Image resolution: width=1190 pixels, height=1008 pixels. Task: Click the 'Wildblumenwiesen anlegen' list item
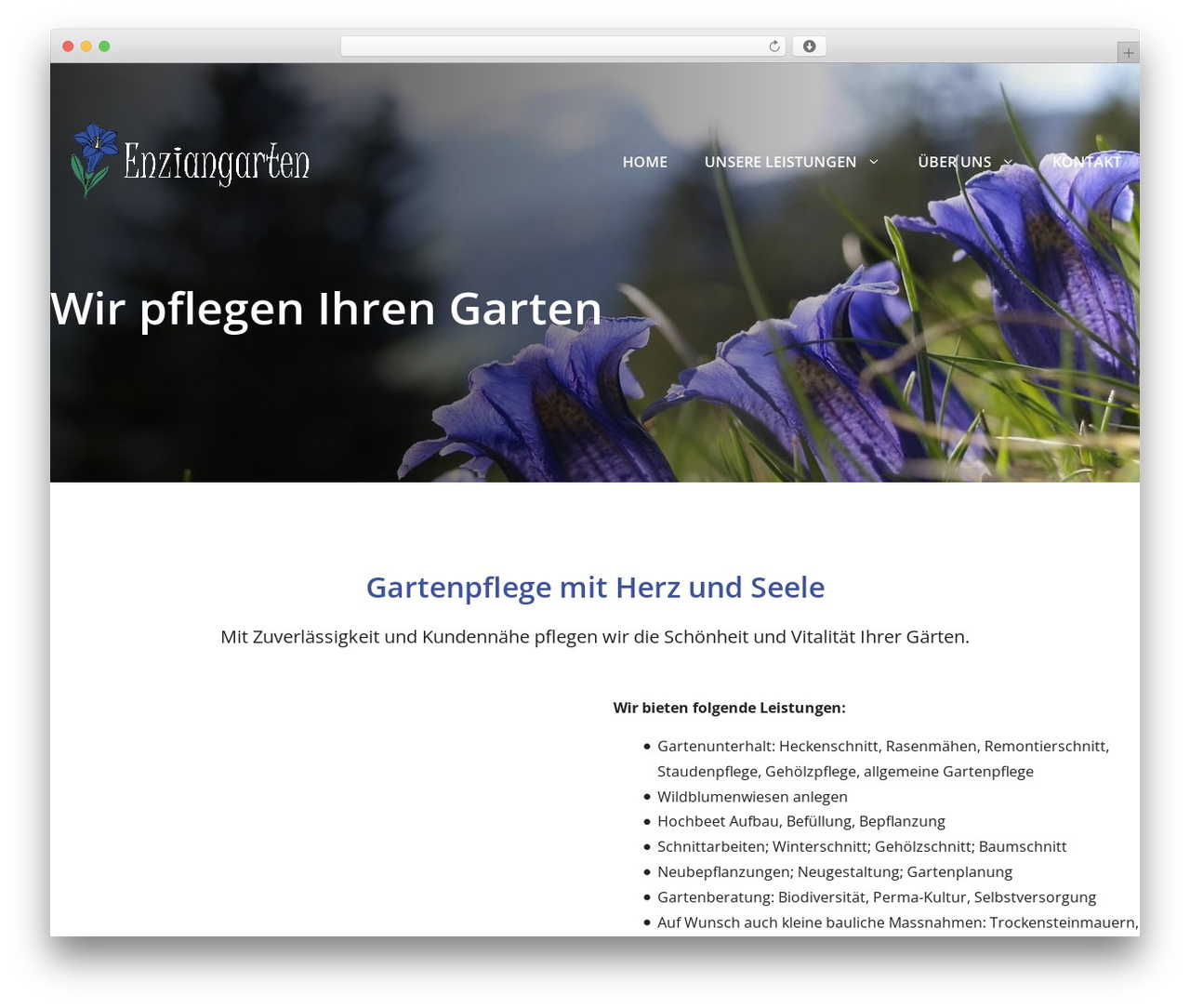tap(752, 797)
